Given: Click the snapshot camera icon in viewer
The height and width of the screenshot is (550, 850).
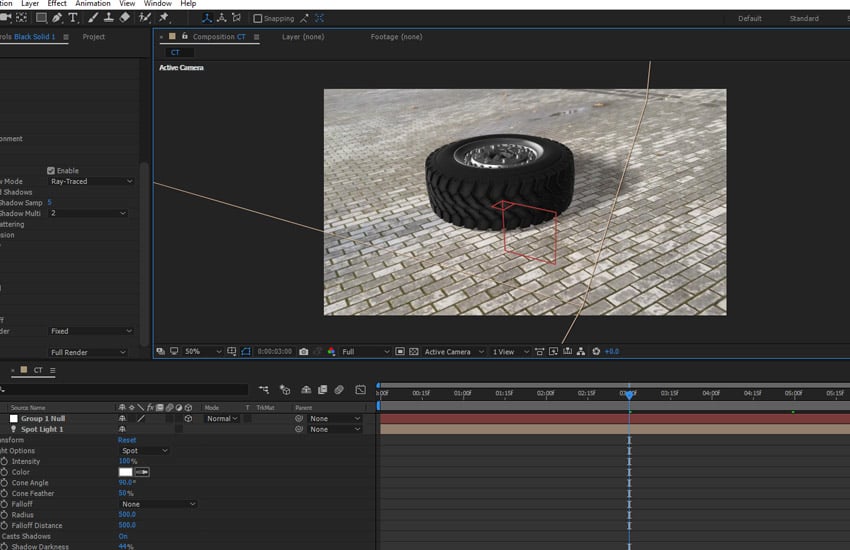Looking at the screenshot, I should click(x=304, y=352).
